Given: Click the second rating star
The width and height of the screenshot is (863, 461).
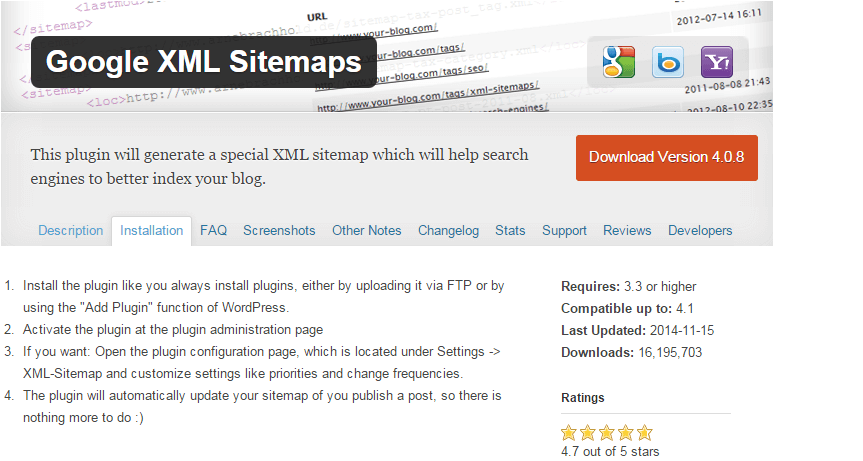Looking at the screenshot, I should click(587, 433).
